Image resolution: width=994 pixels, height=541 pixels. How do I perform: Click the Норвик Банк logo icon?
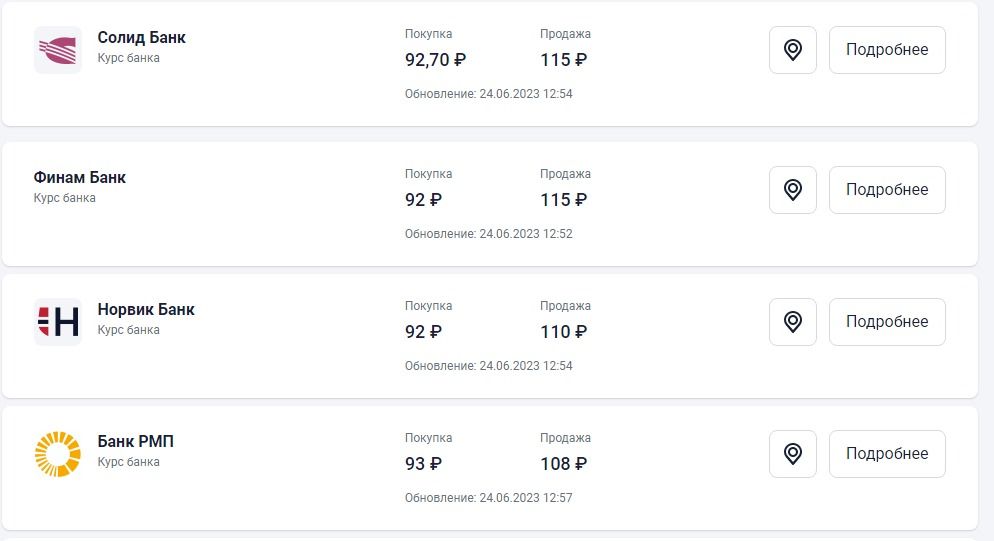pyautogui.click(x=58, y=322)
